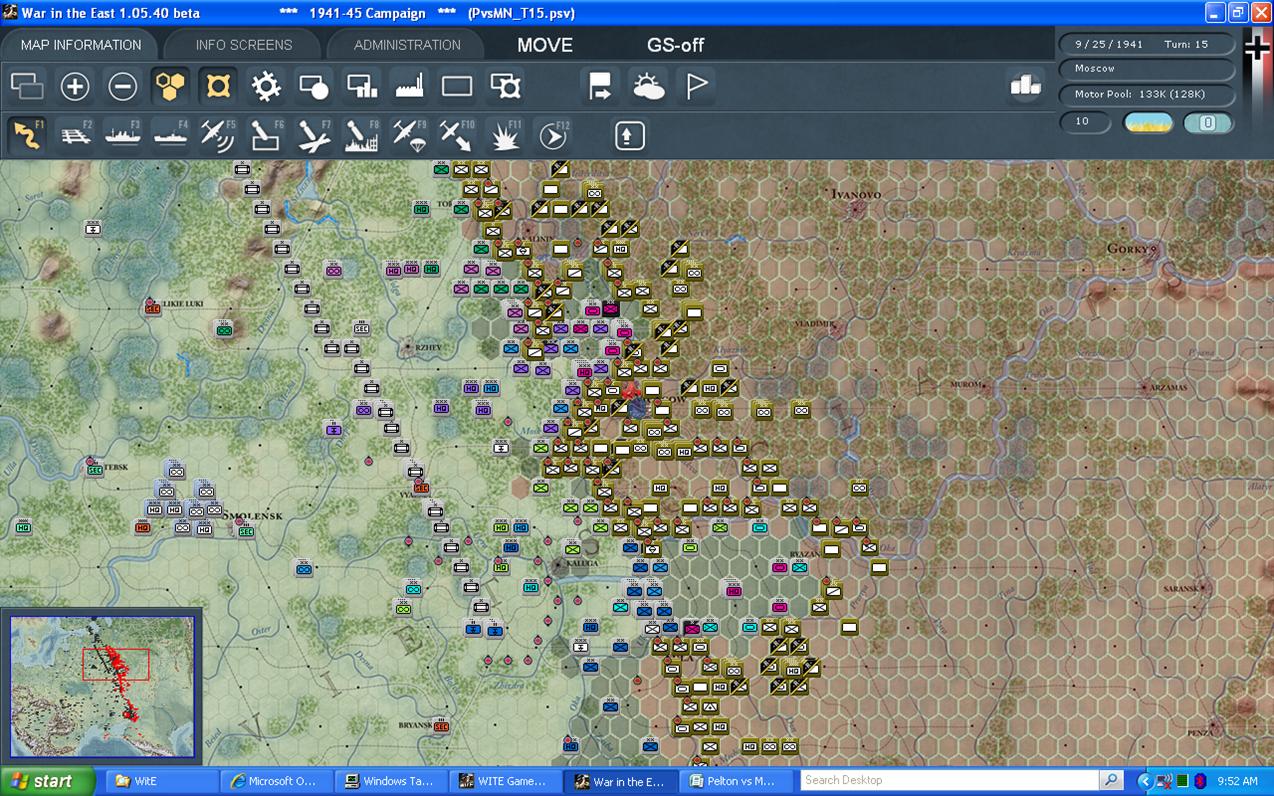Click the Moscow location field
The width and height of the screenshot is (1274, 796).
click(1147, 69)
